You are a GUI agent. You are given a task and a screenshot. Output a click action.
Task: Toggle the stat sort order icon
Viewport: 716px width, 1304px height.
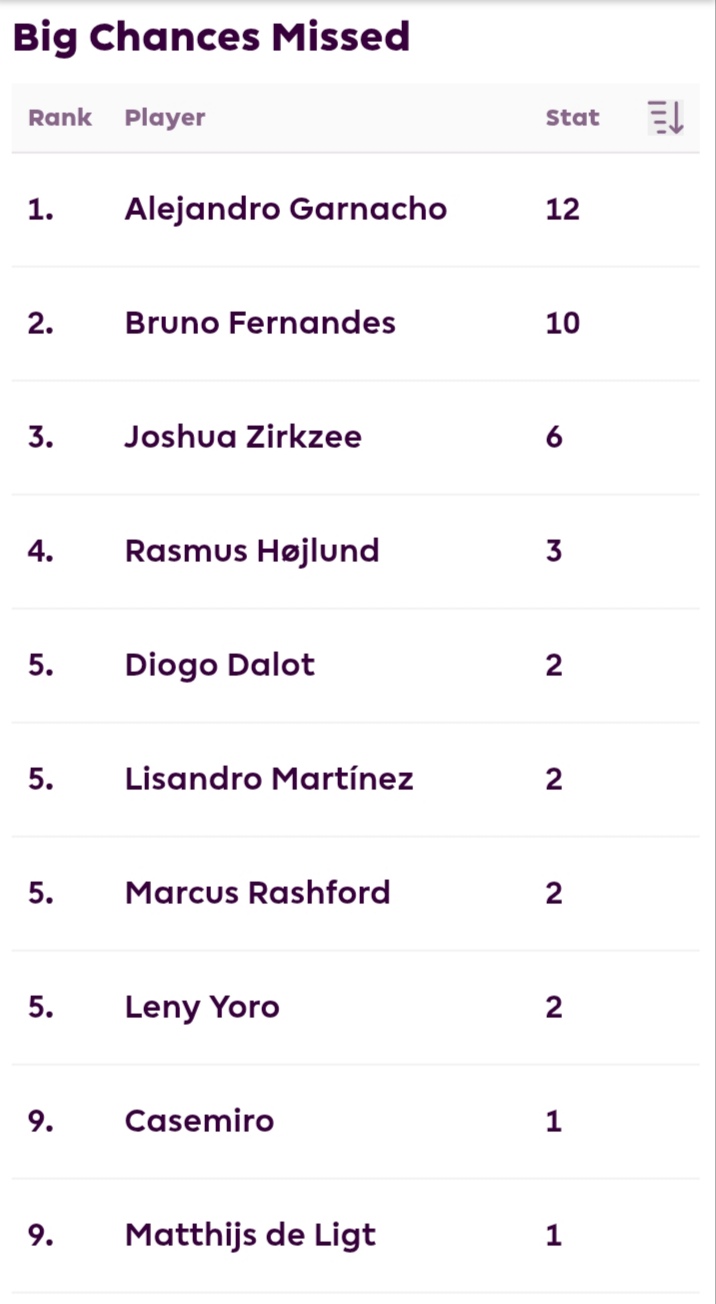tap(665, 118)
